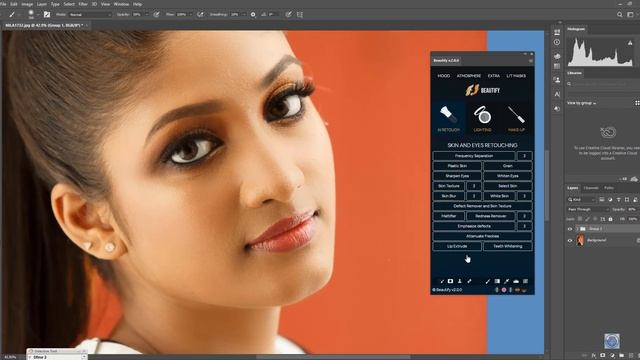This screenshot has width=640, height=360.
Task: Open the Opacity dropdown arrow in options bar
Action: (147, 15)
